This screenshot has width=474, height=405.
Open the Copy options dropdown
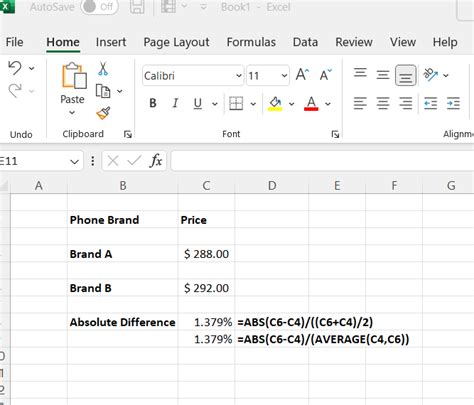(x=120, y=91)
